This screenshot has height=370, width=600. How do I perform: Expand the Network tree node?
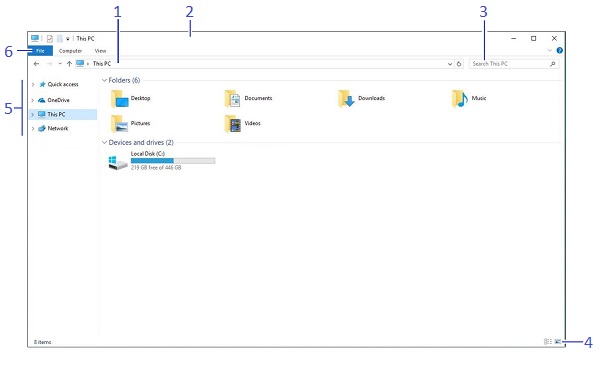click(x=33, y=129)
